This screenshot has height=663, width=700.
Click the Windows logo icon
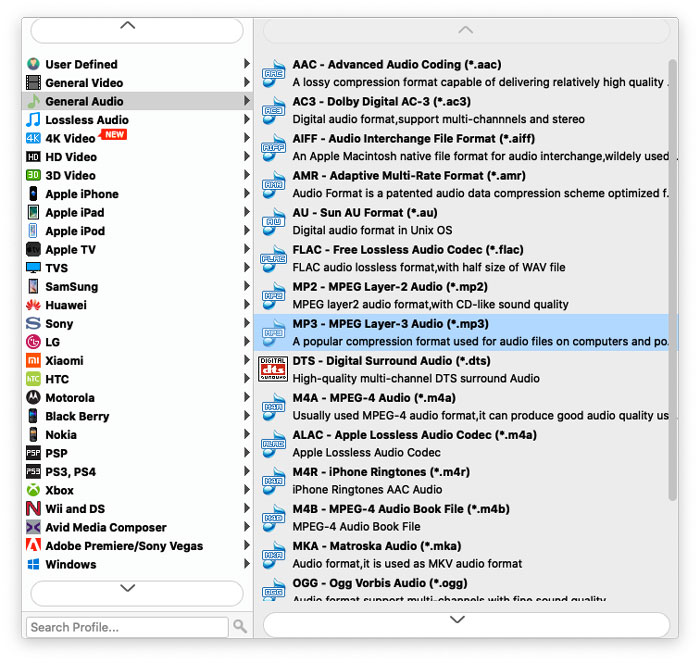tap(33, 564)
